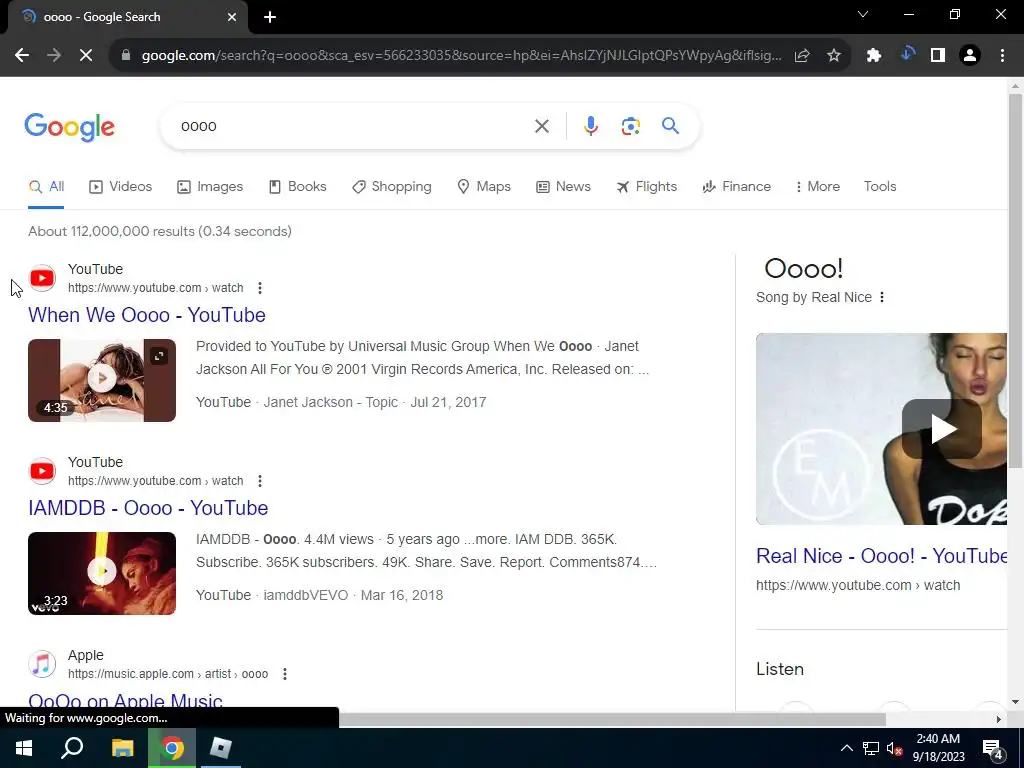Image resolution: width=1024 pixels, height=768 pixels.
Task: Open options for IAMDDB result
Action: 260,481
